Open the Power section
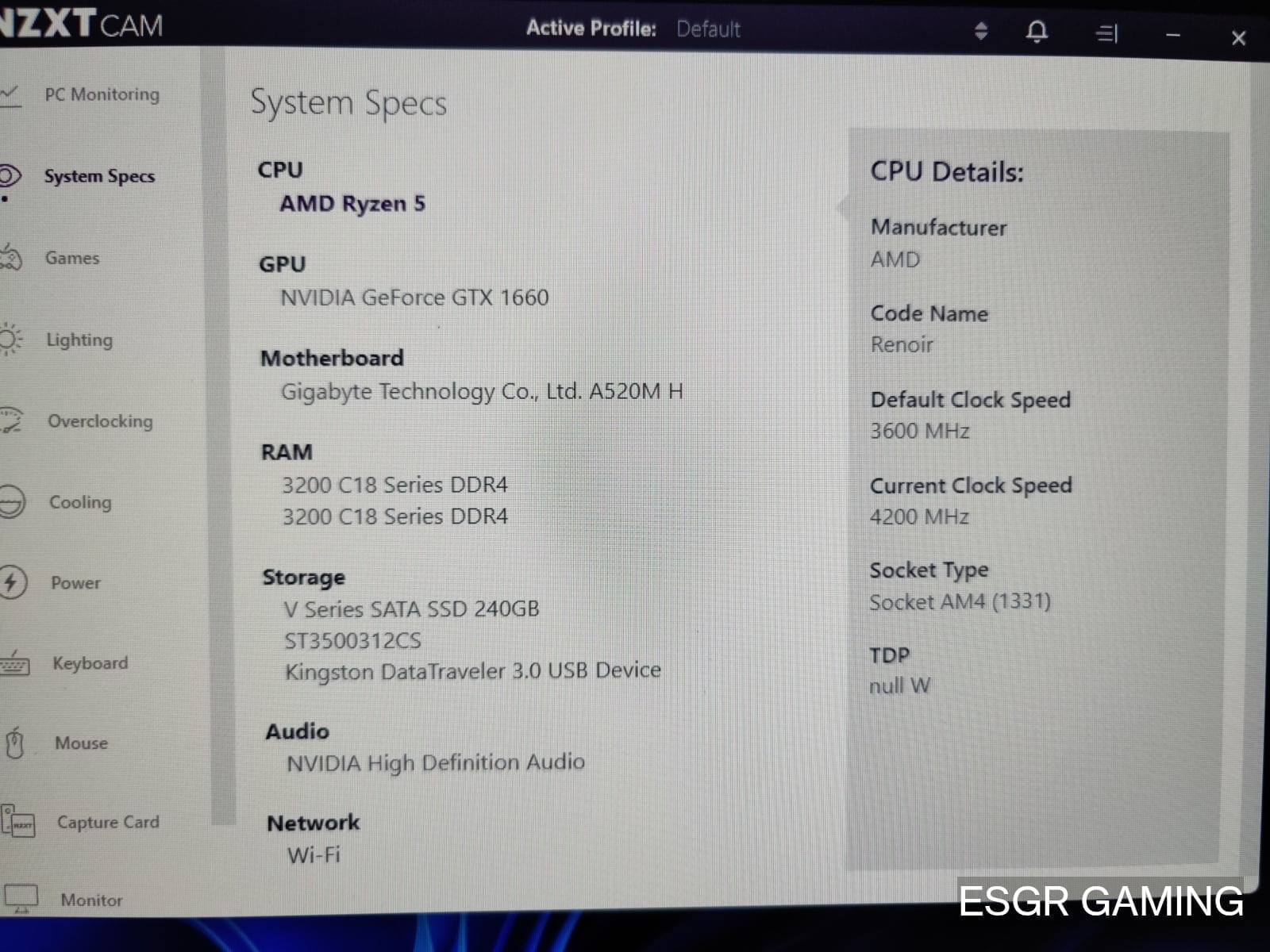This screenshot has height=952, width=1270. click(x=75, y=583)
